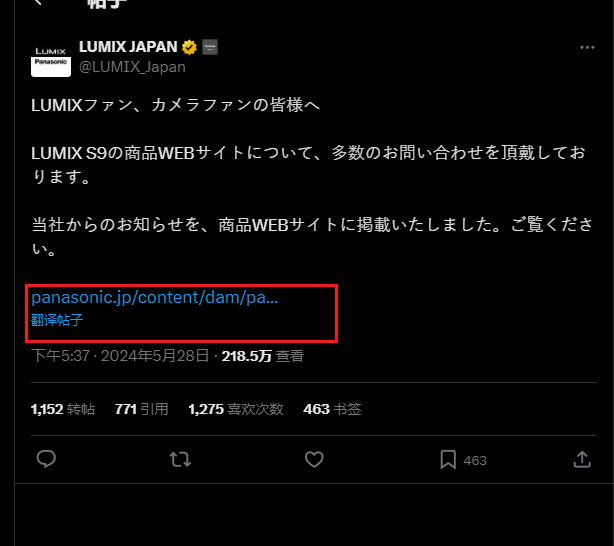View the 1,152 转帖 reposts list
This screenshot has height=546, width=614.
click(x=63, y=409)
